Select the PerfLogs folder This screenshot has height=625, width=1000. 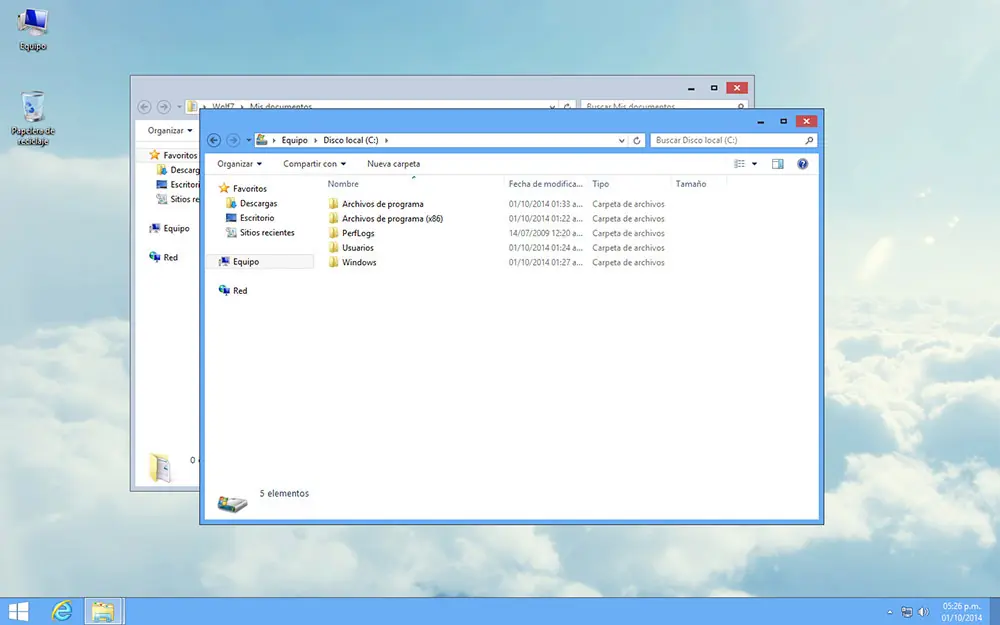click(351, 233)
